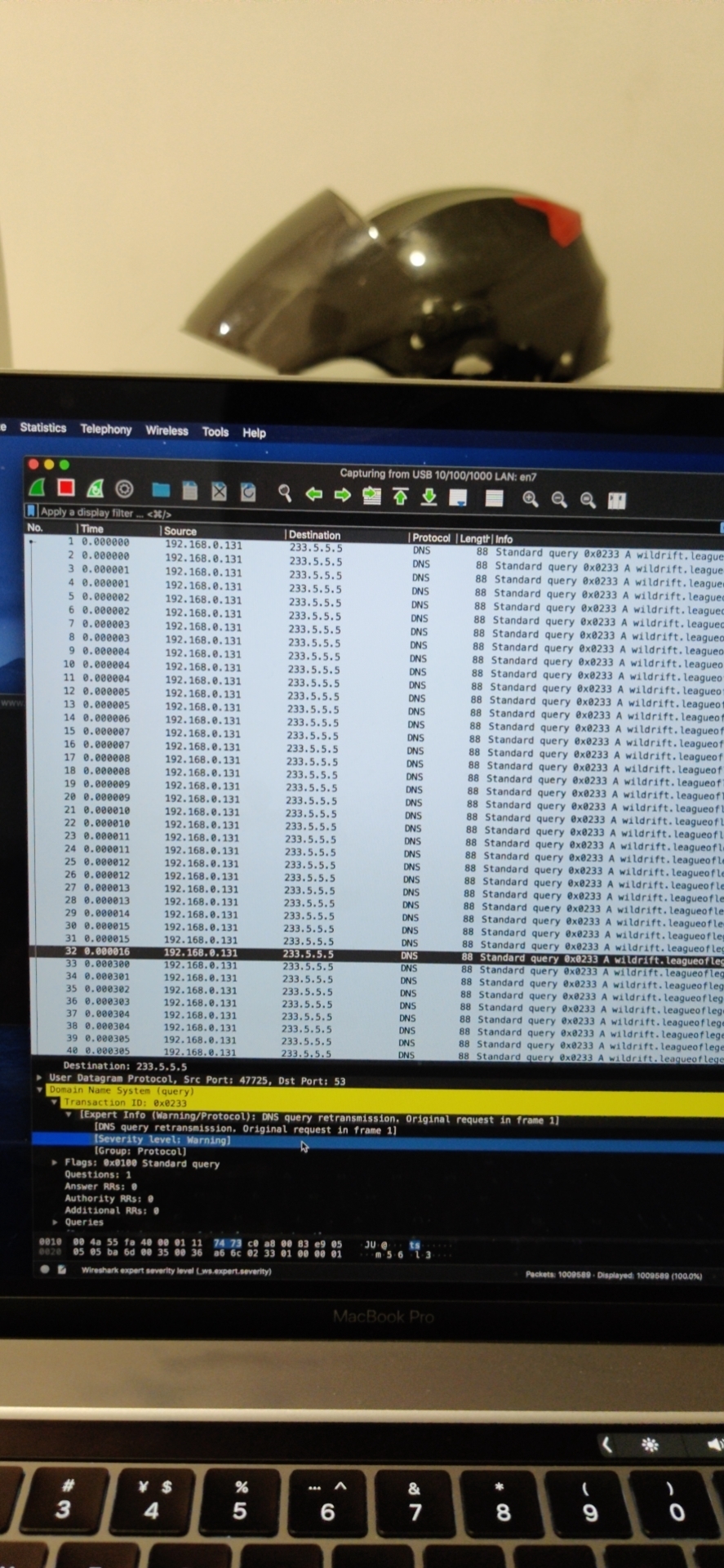The width and height of the screenshot is (724, 1568).
Task: Sort by the Destination column header
Action: coord(314,534)
